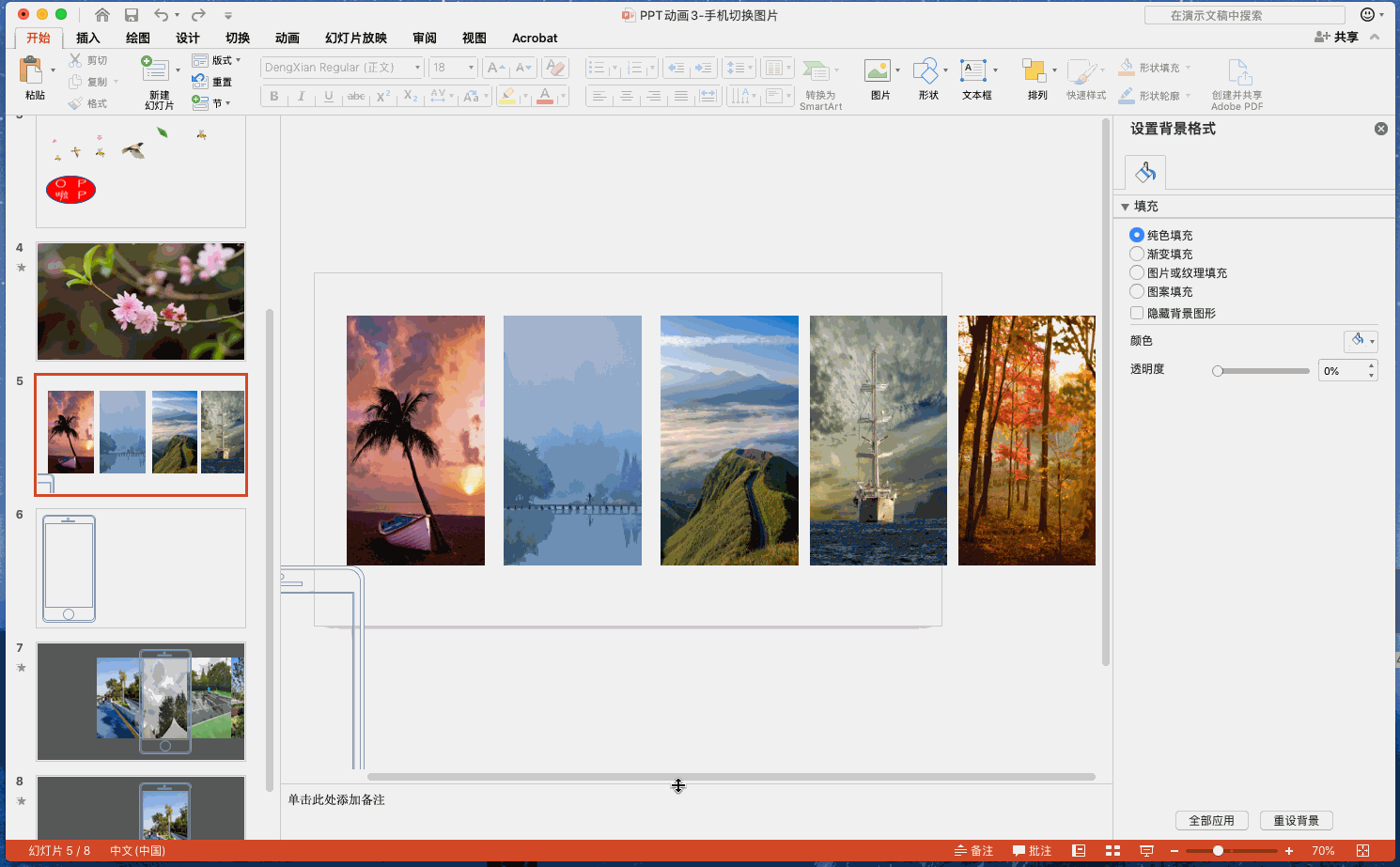Click zoom in plus button

click(x=1289, y=851)
